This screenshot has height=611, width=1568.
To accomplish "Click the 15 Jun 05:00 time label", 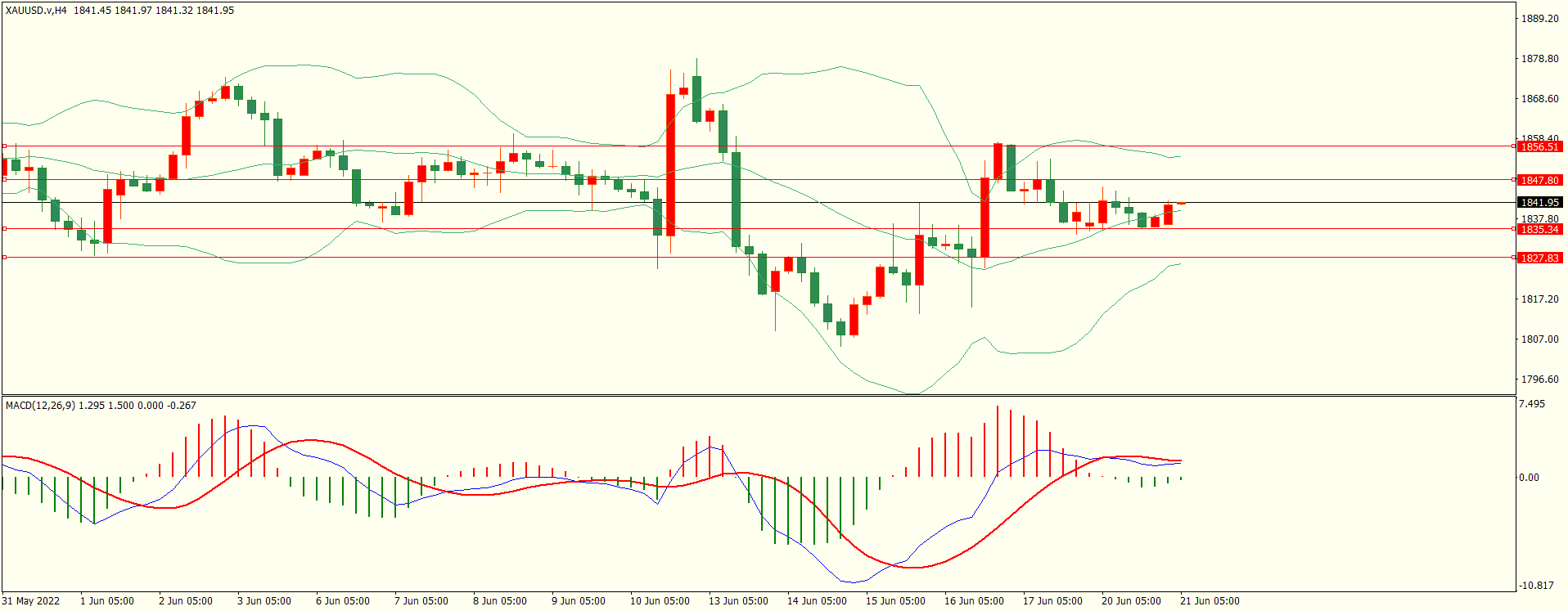I will tap(895, 601).
